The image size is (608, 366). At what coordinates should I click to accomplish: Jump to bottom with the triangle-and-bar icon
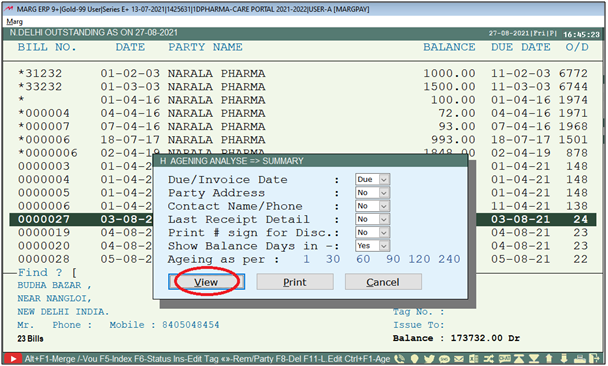(x=534, y=359)
